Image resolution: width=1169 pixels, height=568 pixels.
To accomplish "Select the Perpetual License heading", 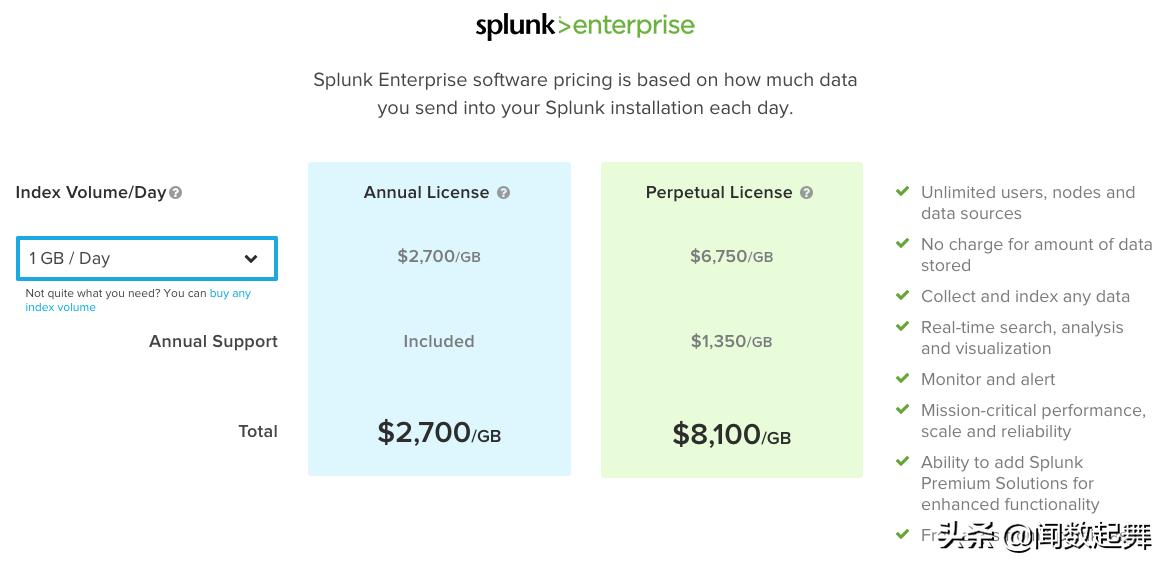I will click(x=719, y=192).
